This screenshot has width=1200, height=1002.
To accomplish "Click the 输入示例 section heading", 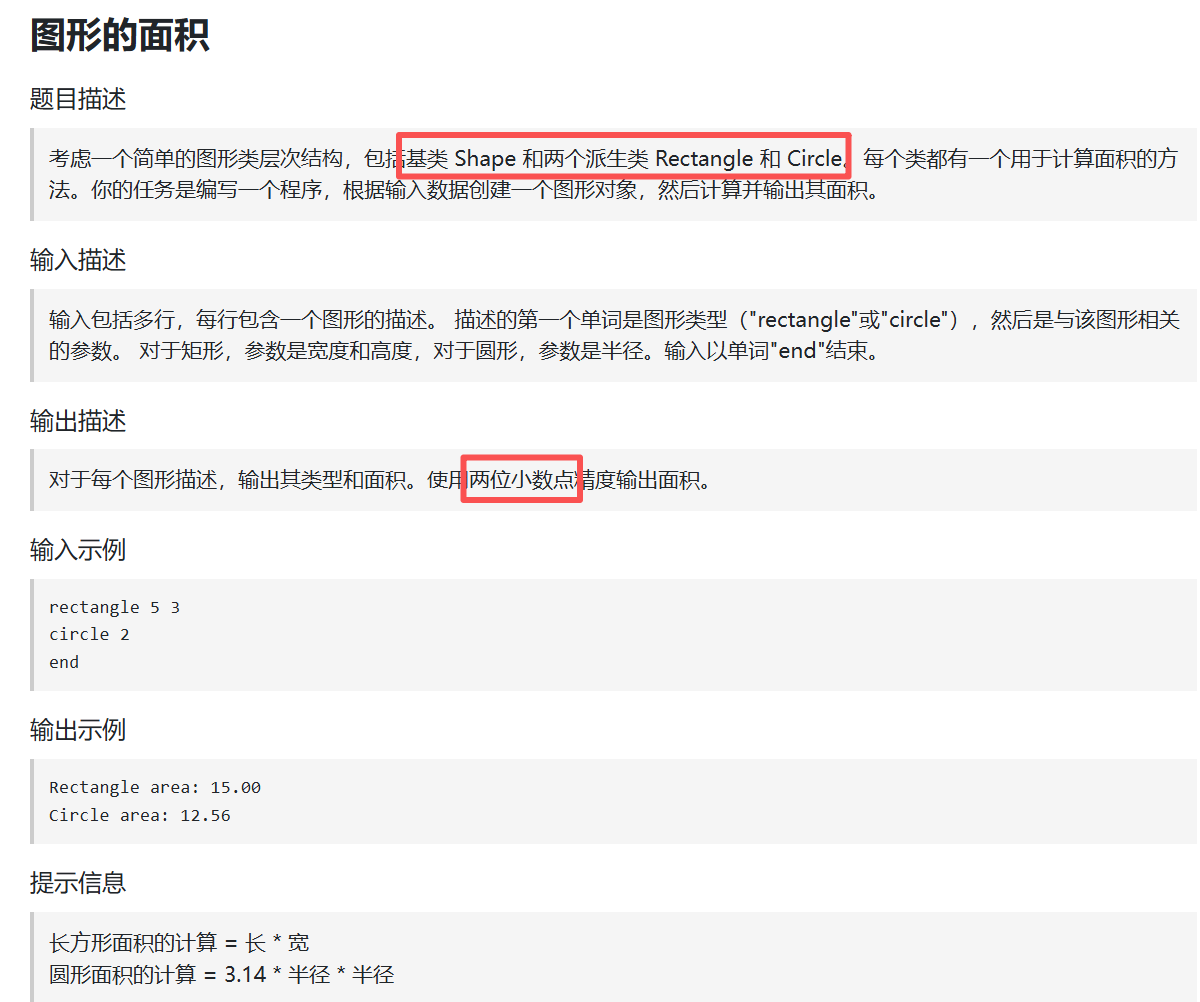I will coord(78,550).
